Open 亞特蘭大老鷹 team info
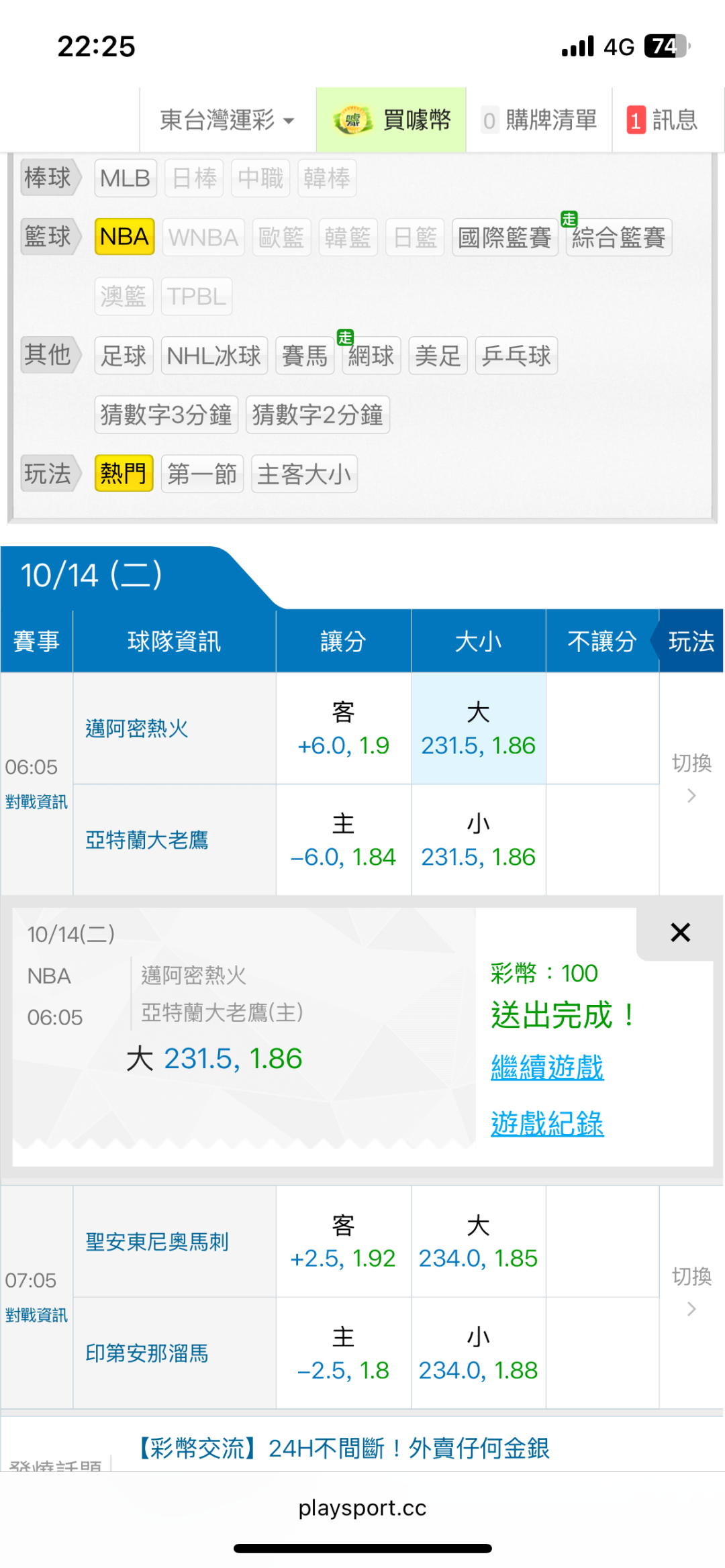 tap(147, 840)
